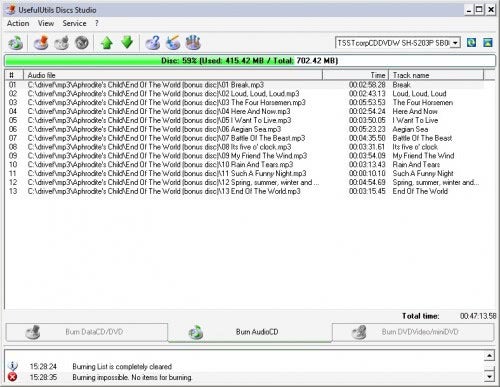Image resolution: width=500 pixels, height=387 pixels.
Task: Select file row 04 Here And Now.mp3
Action: click(x=245, y=111)
